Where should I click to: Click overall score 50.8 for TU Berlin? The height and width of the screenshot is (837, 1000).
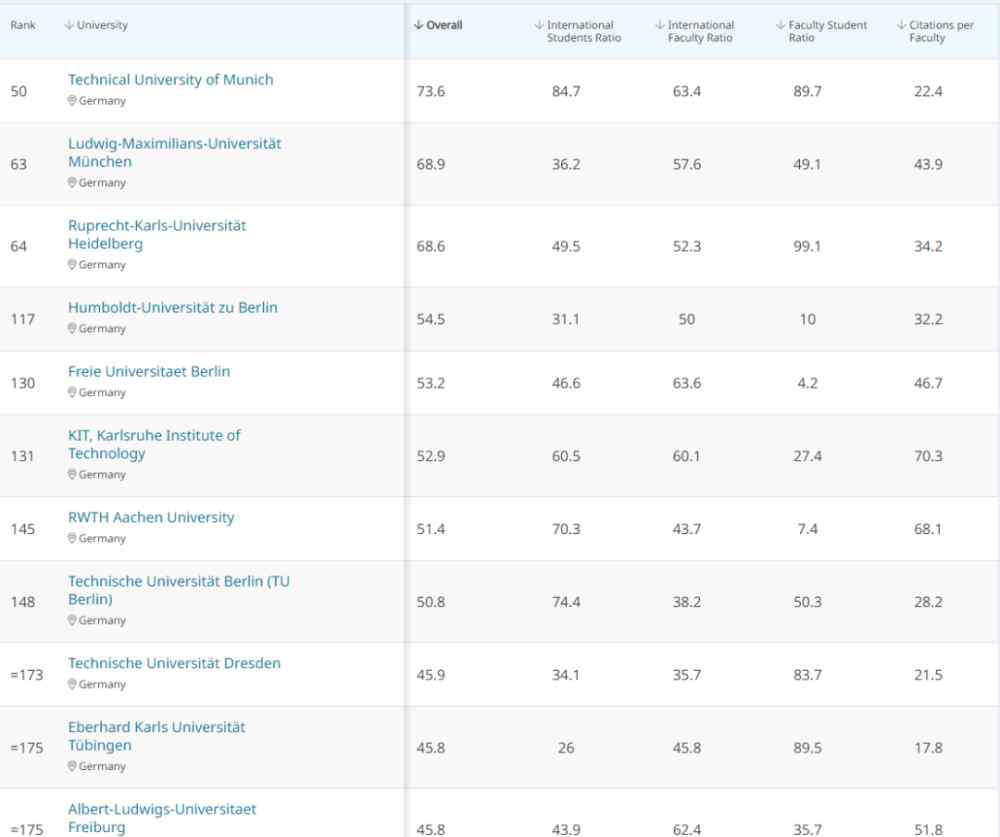[x=430, y=602]
